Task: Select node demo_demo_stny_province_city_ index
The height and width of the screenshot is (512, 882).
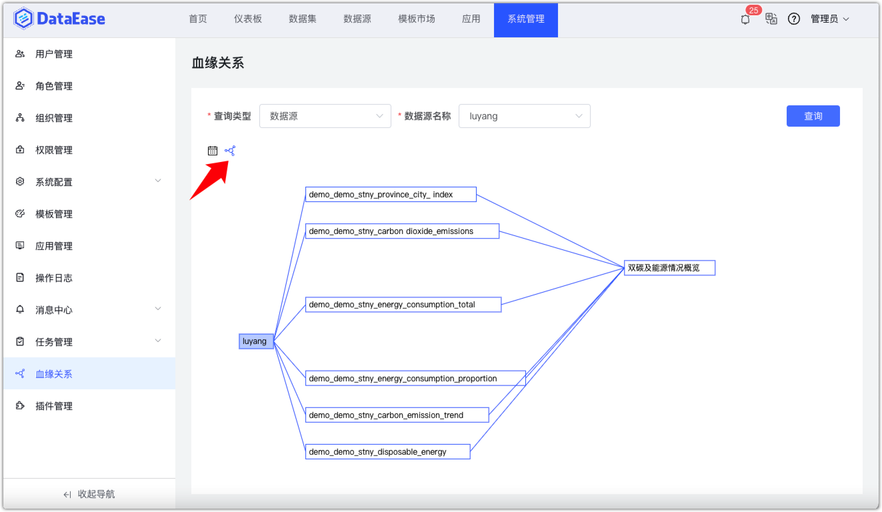Action: (390, 194)
